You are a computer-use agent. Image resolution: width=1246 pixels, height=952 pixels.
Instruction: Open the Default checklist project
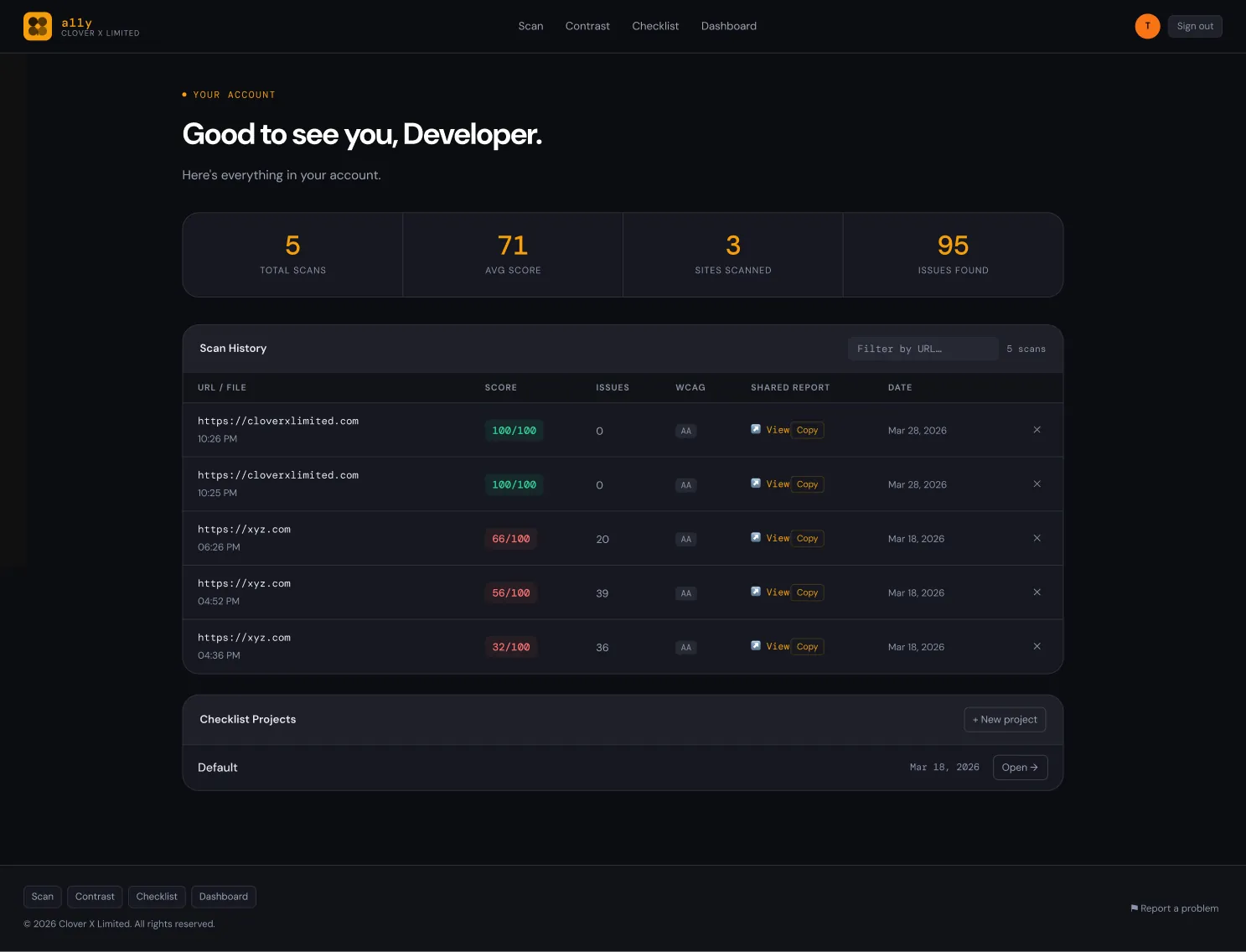(x=1020, y=768)
